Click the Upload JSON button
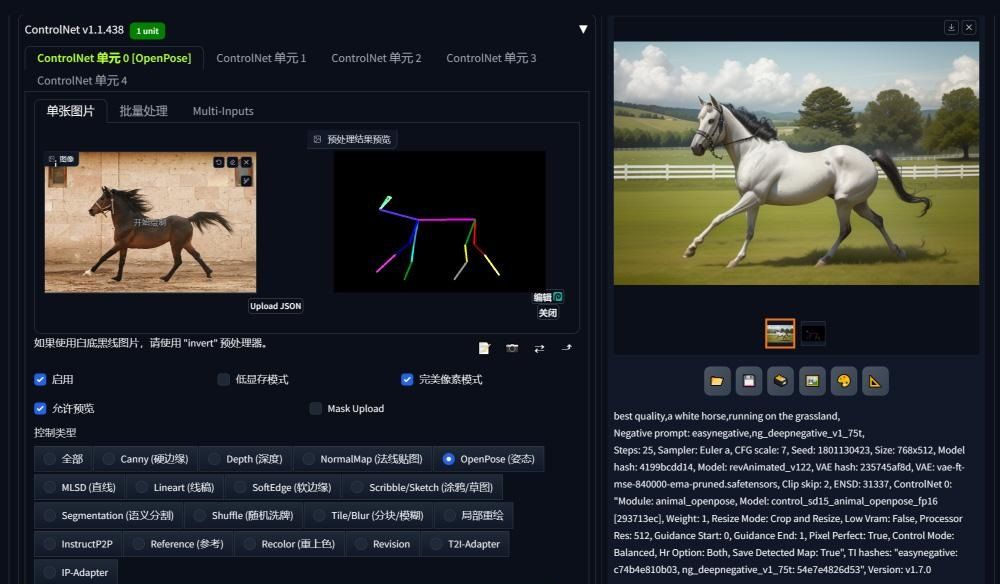Image resolution: width=1000 pixels, height=584 pixels. click(x=276, y=306)
